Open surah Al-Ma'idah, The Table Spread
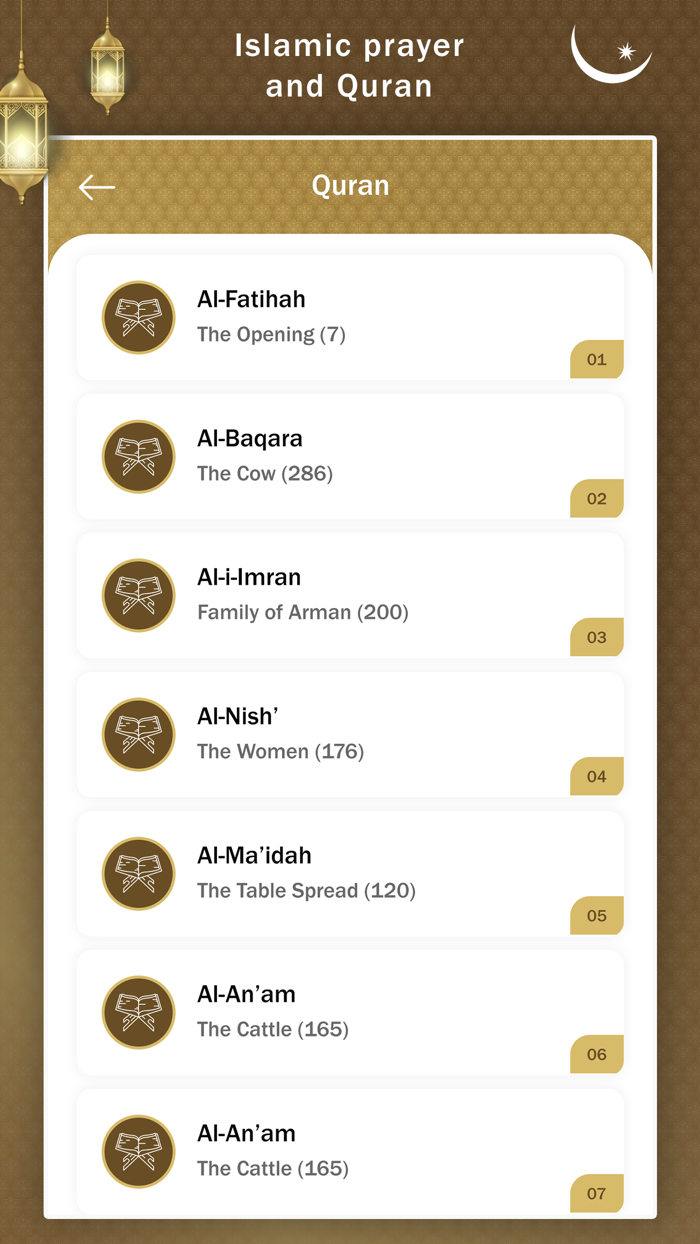The image size is (700, 1244). point(350,873)
